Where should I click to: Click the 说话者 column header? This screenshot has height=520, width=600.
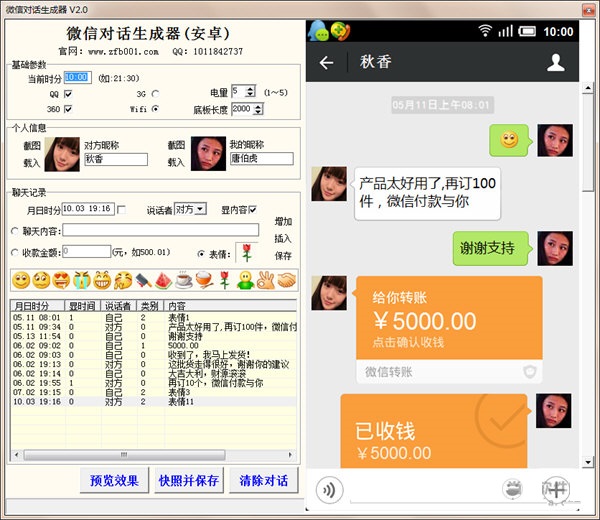click(119, 305)
